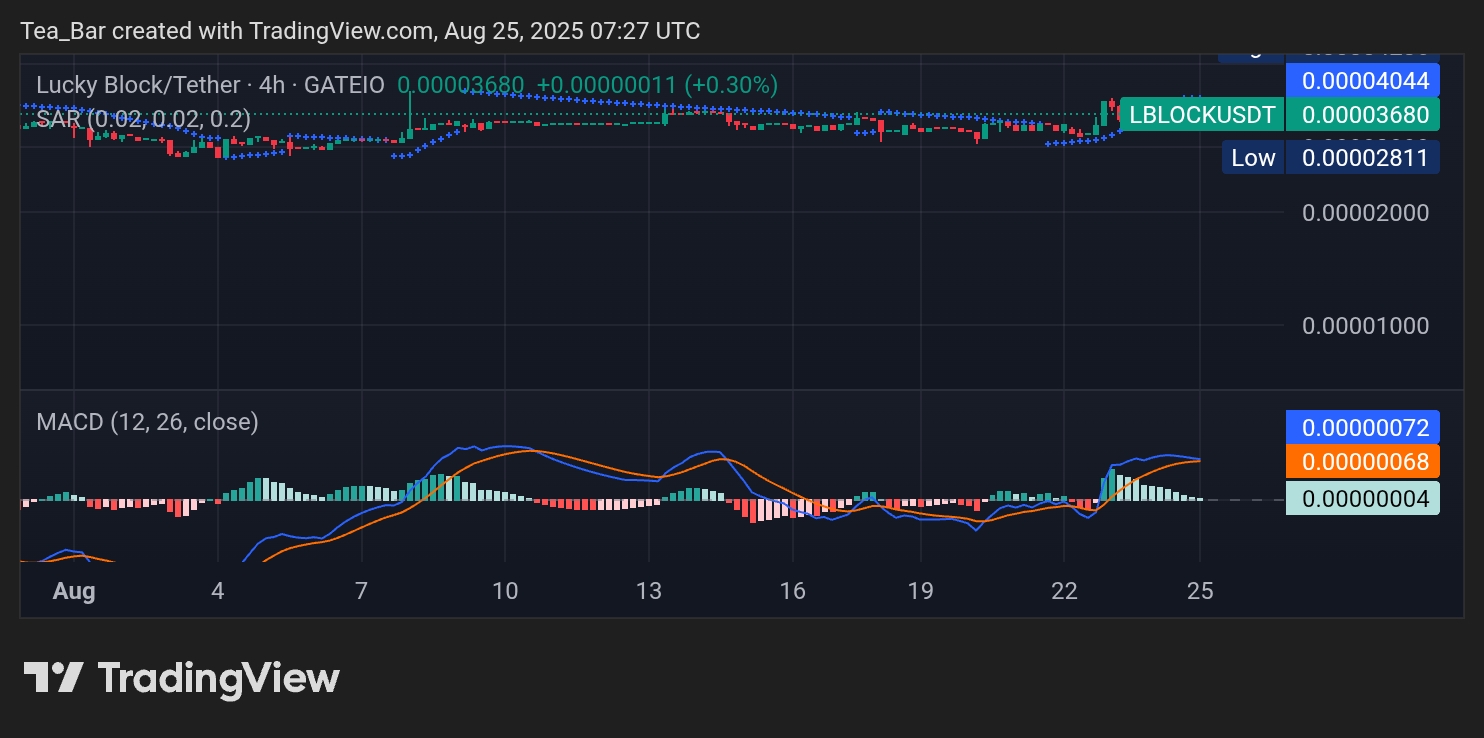
Task: Click the date axis label 25
Action: pyautogui.click(x=1200, y=591)
